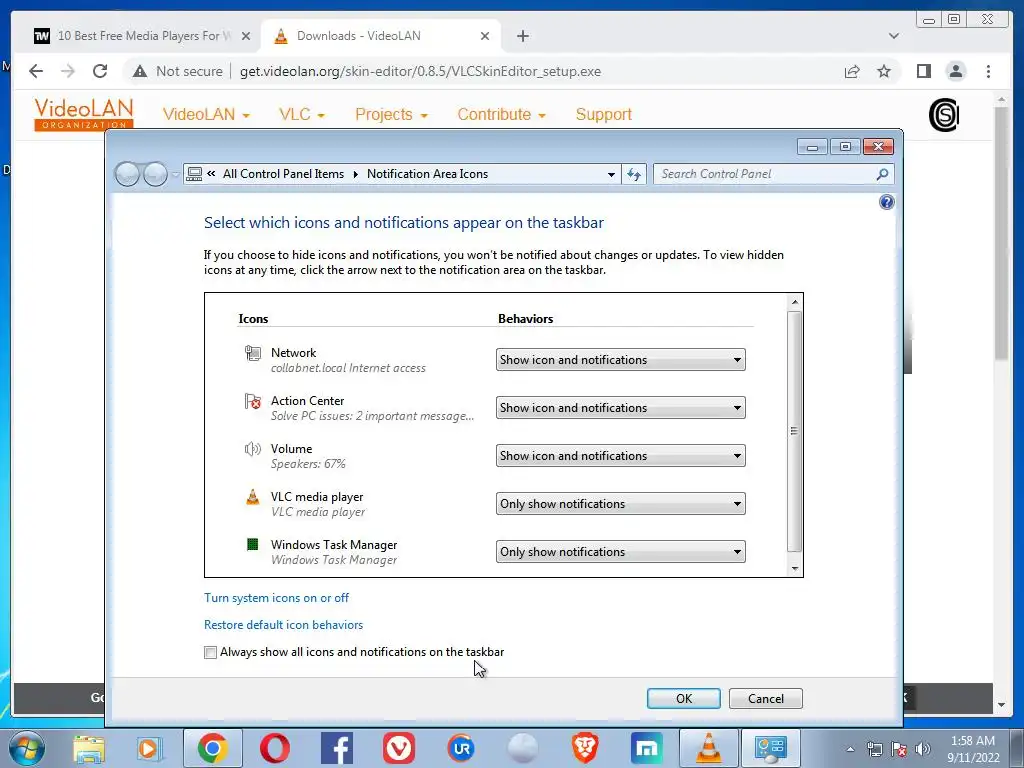Open the Windows Start menu orb
The image size is (1024, 768).
pyautogui.click(x=26, y=748)
